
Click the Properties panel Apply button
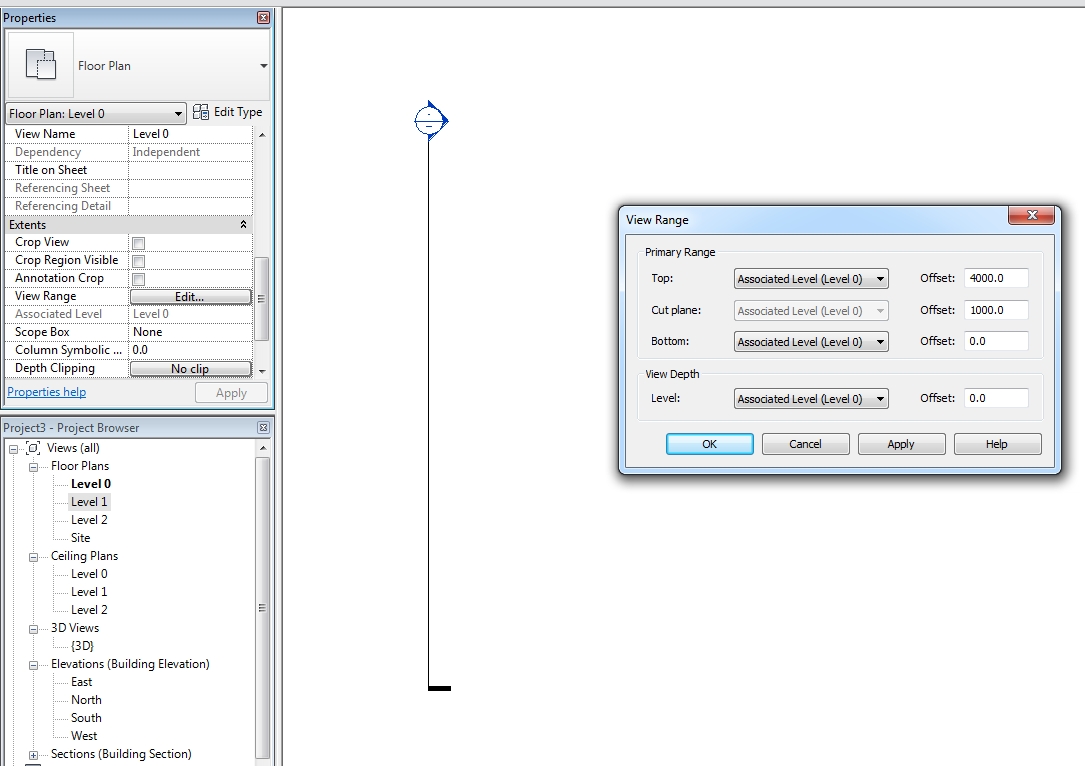point(231,393)
